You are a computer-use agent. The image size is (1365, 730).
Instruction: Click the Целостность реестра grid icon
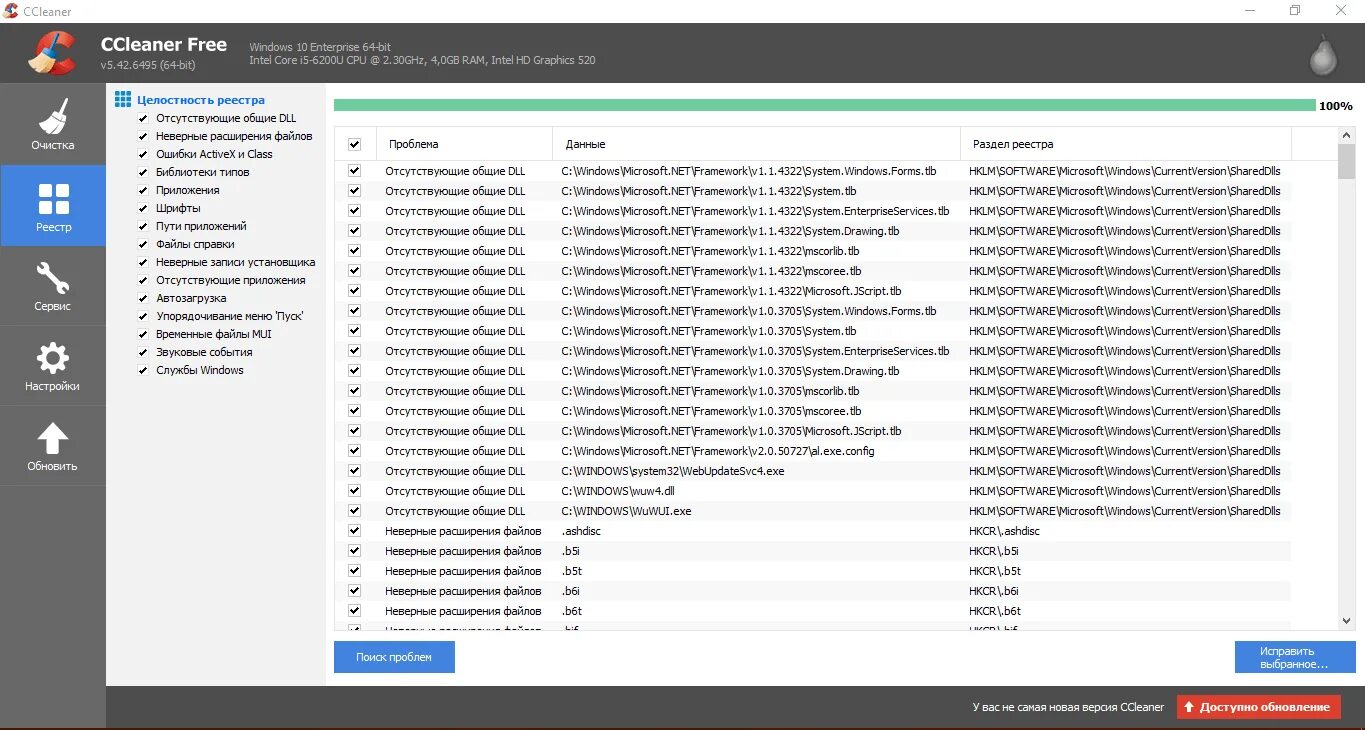click(x=123, y=100)
